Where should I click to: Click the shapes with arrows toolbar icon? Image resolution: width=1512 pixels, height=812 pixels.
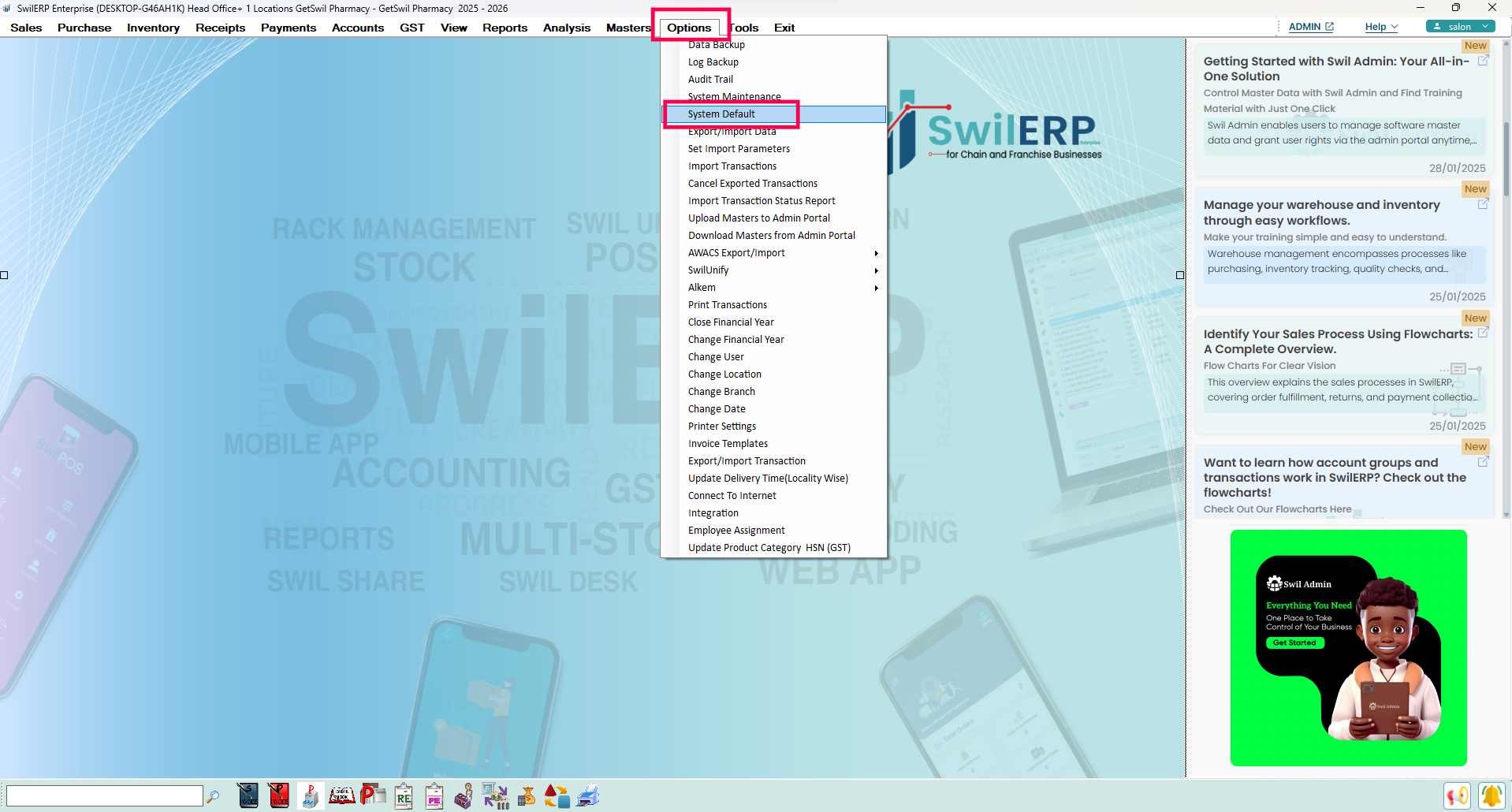coord(557,796)
